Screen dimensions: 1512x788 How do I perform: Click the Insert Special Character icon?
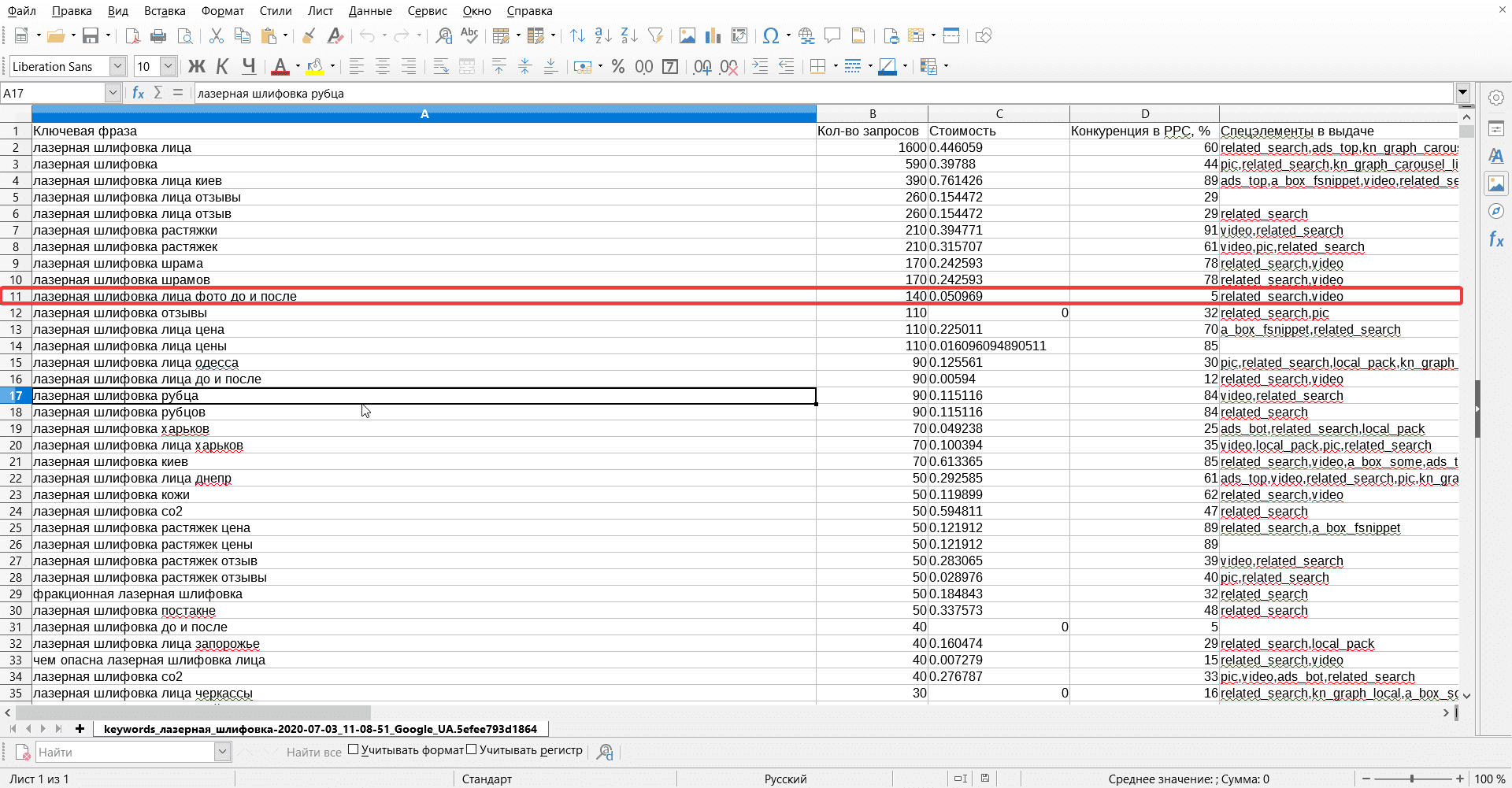coord(771,36)
